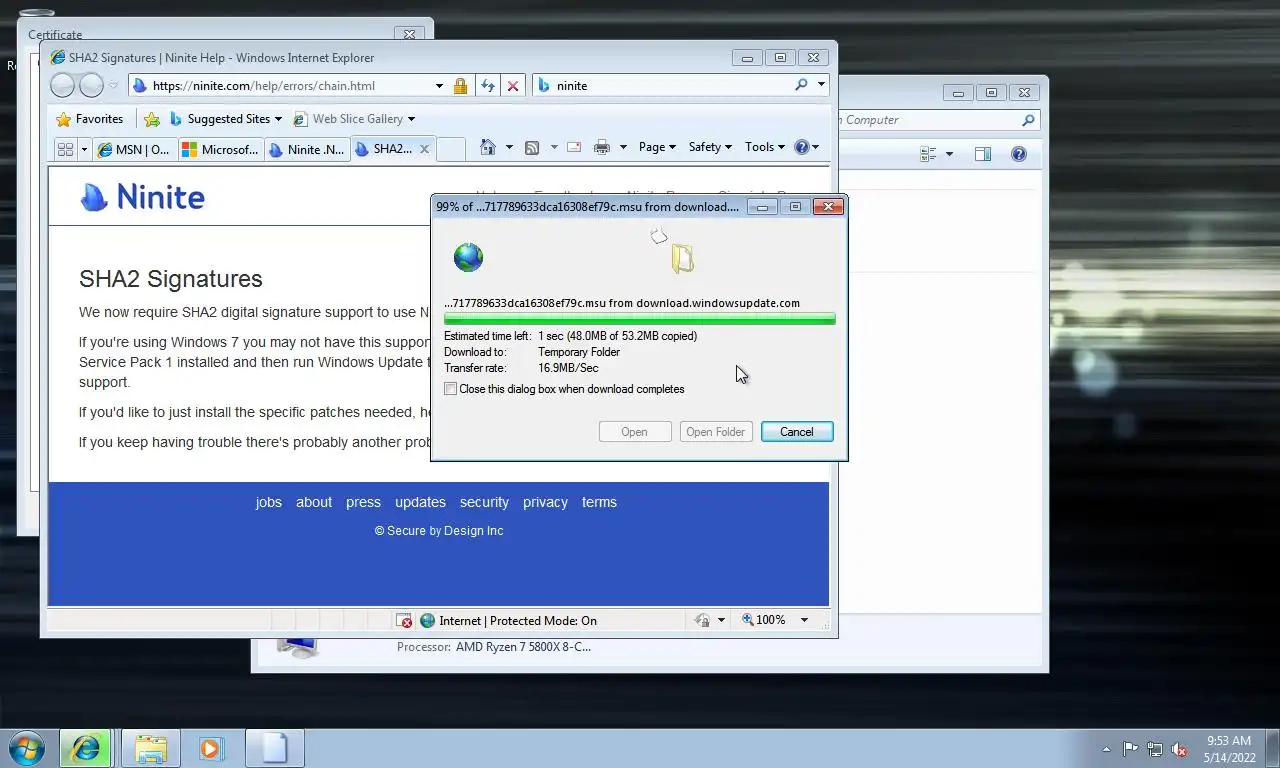Screen dimensions: 1280x768
Task: Open change view dropdown in Computer window
Action: point(949,154)
